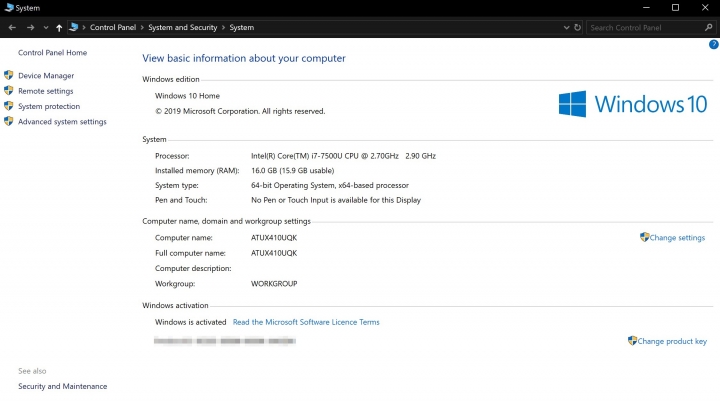The width and height of the screenshot is (720, 402).
Task: Maximize the System window
Action: pyautogui.click(x=675, y=7)
